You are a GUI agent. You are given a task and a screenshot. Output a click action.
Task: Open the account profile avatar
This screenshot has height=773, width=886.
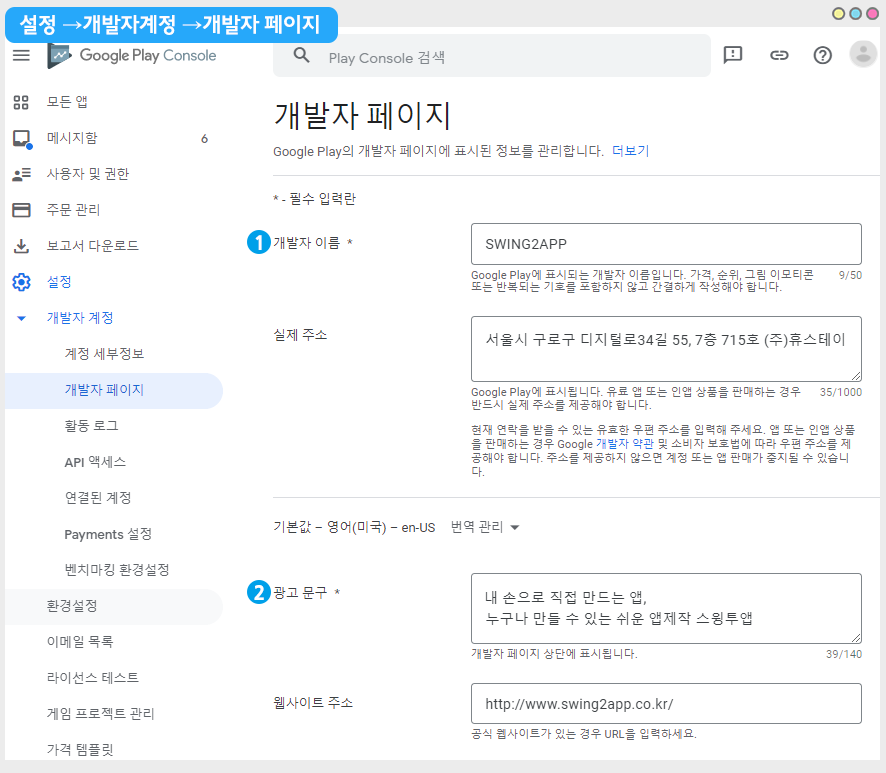tap(862, 55)
